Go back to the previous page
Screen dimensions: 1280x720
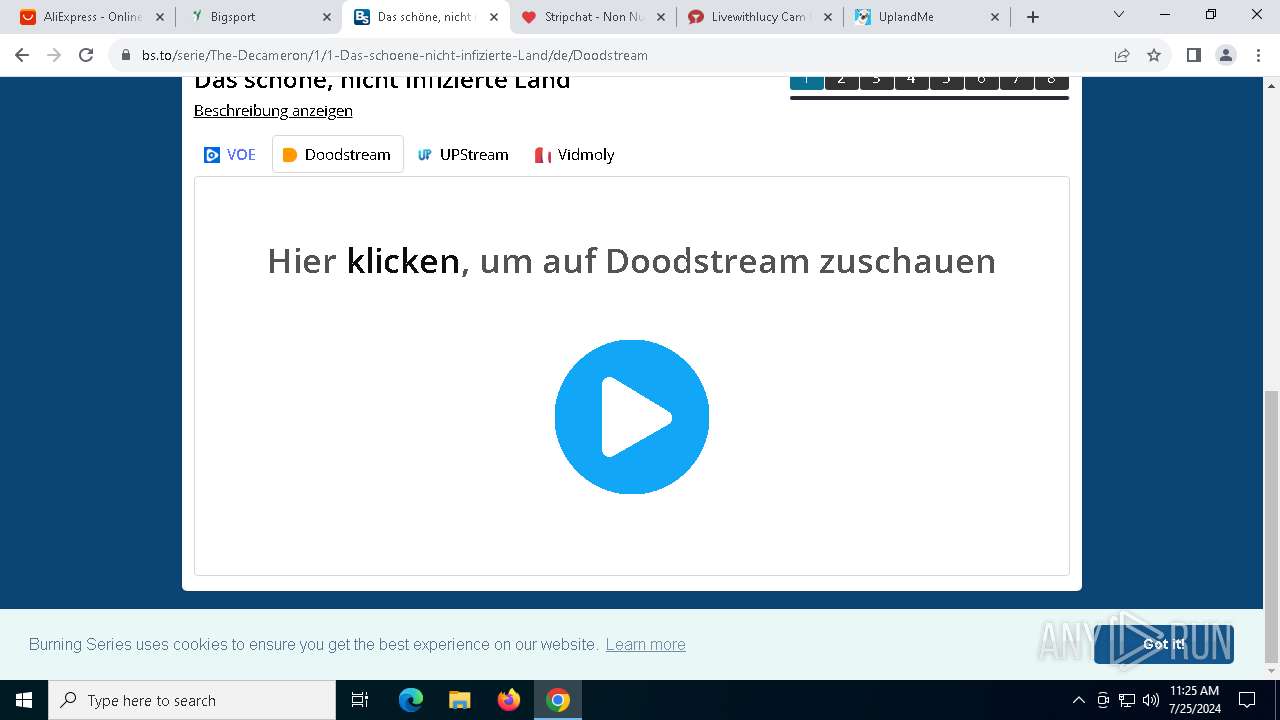coord(22,55)
